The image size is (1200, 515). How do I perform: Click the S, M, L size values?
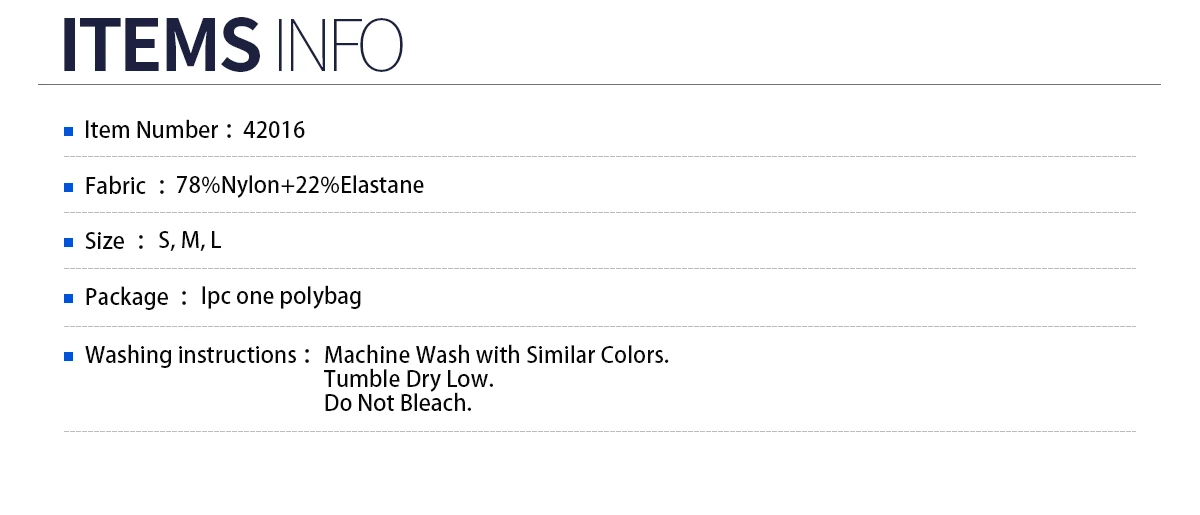190,241
